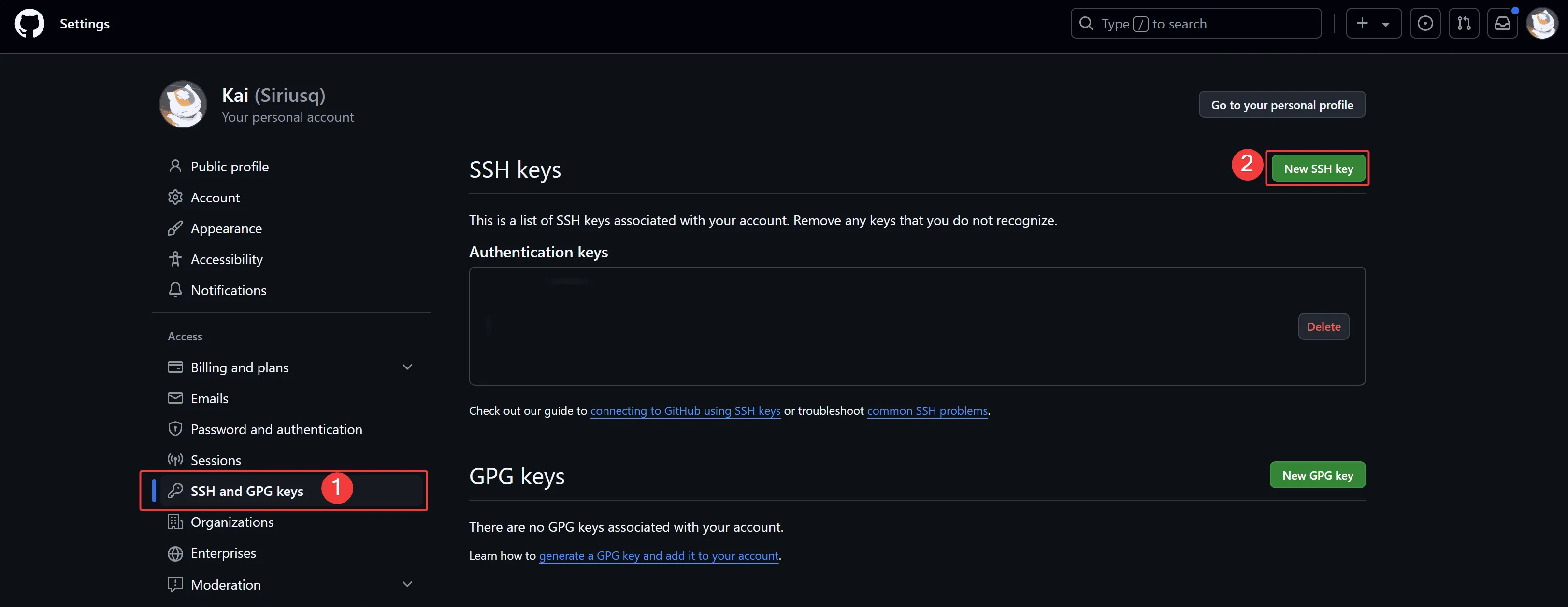Delete the listed authentication key
This screenshot has height=607, width=1568.
(x=1323, y=326)
